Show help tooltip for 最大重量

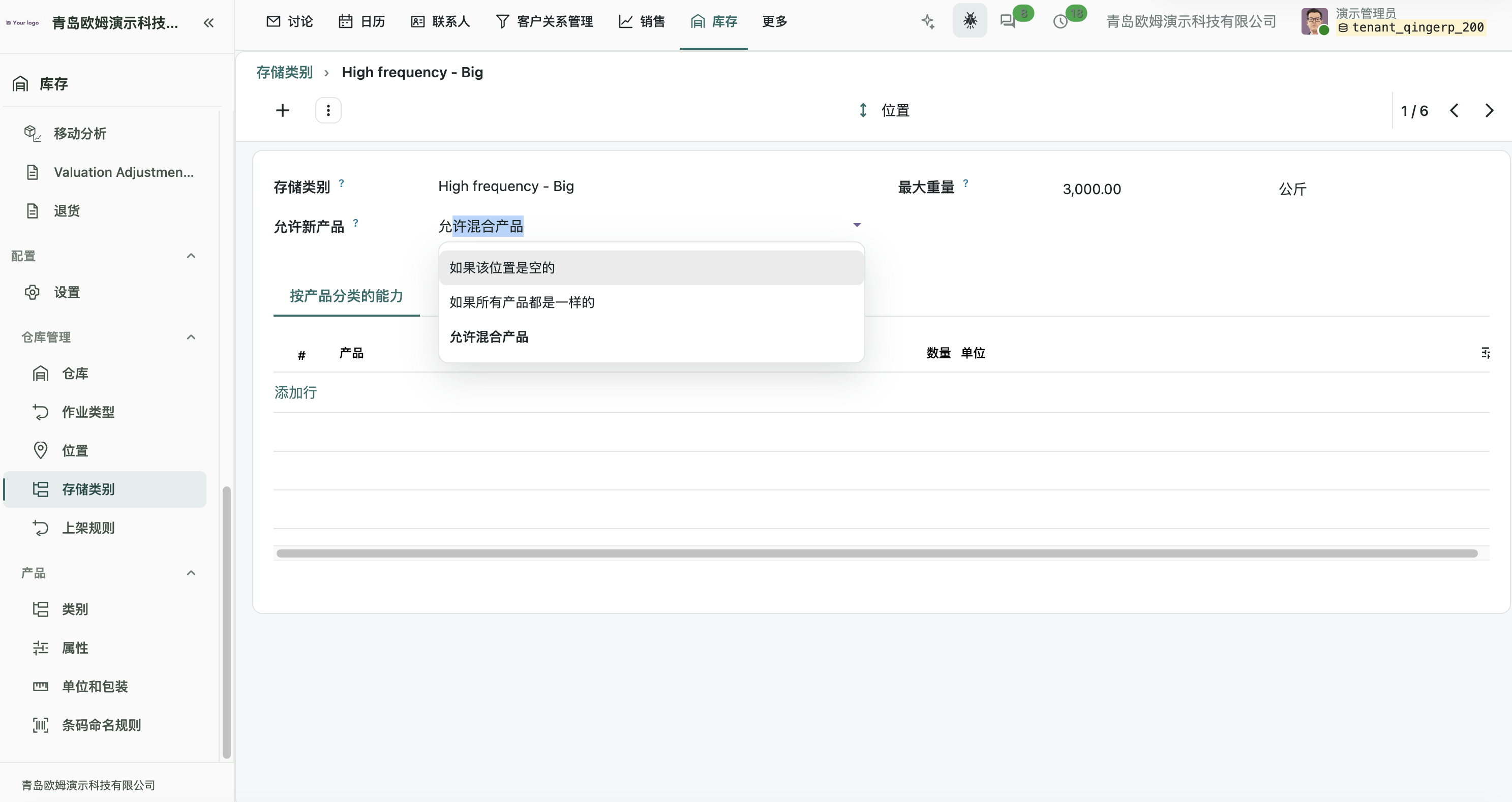[x=965, y=183]
